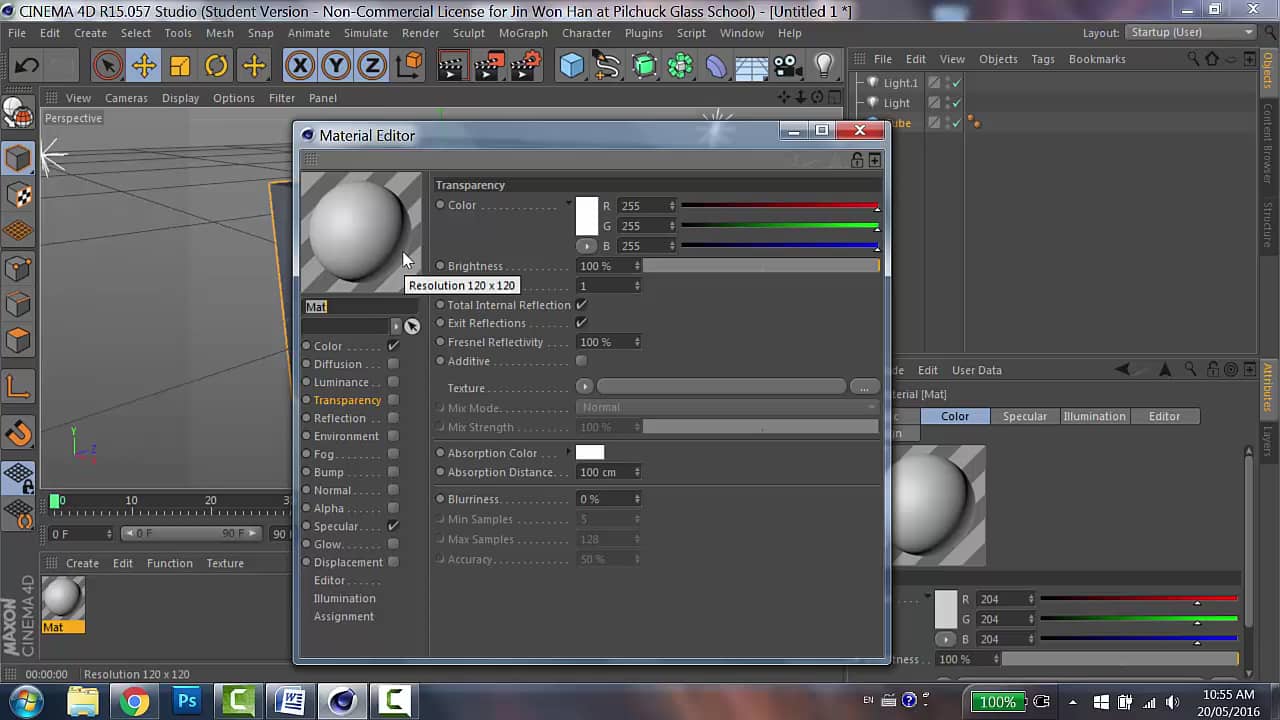This screenshot has height=720, width=1280.
Task: Open the Texture arrow menu button
Action: (585, 387)
